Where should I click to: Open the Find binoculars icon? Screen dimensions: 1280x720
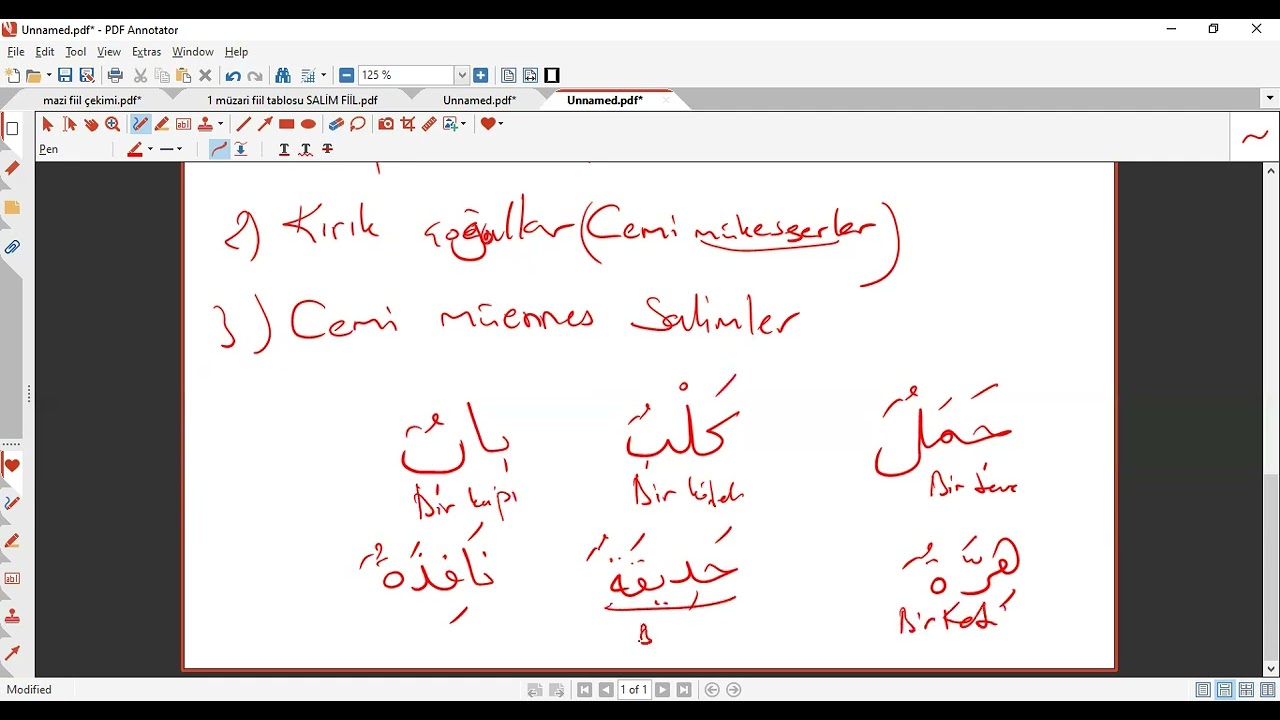click(x=283, y=75)
